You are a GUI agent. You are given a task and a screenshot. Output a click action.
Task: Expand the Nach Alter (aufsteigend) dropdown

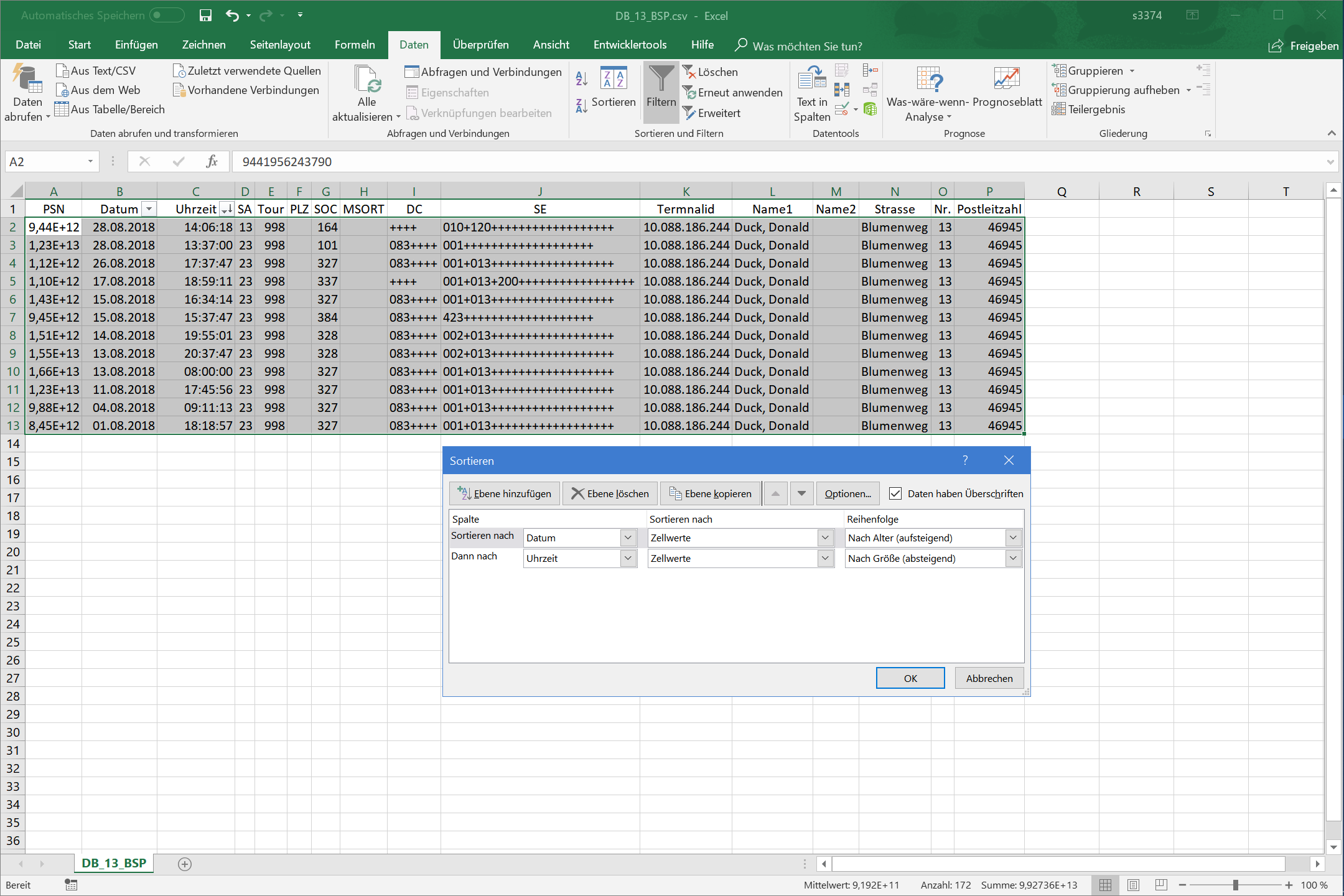coord(1012,538)
